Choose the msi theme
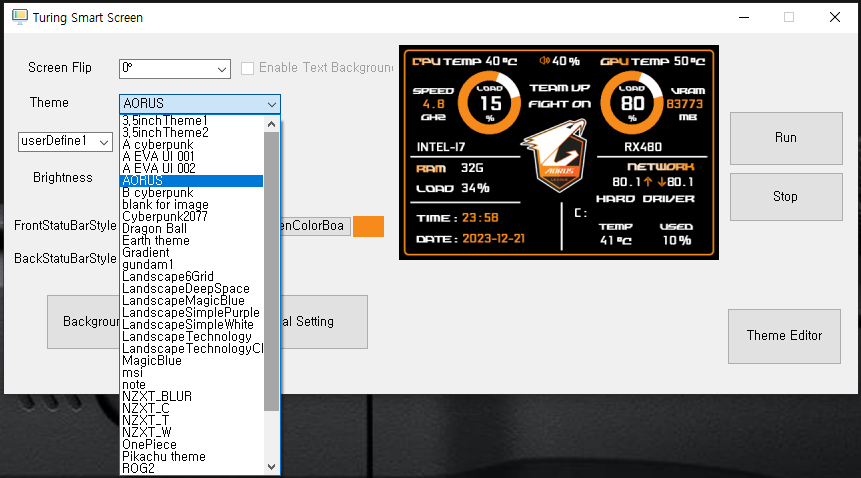861x478 pixels. pos(191,373)
